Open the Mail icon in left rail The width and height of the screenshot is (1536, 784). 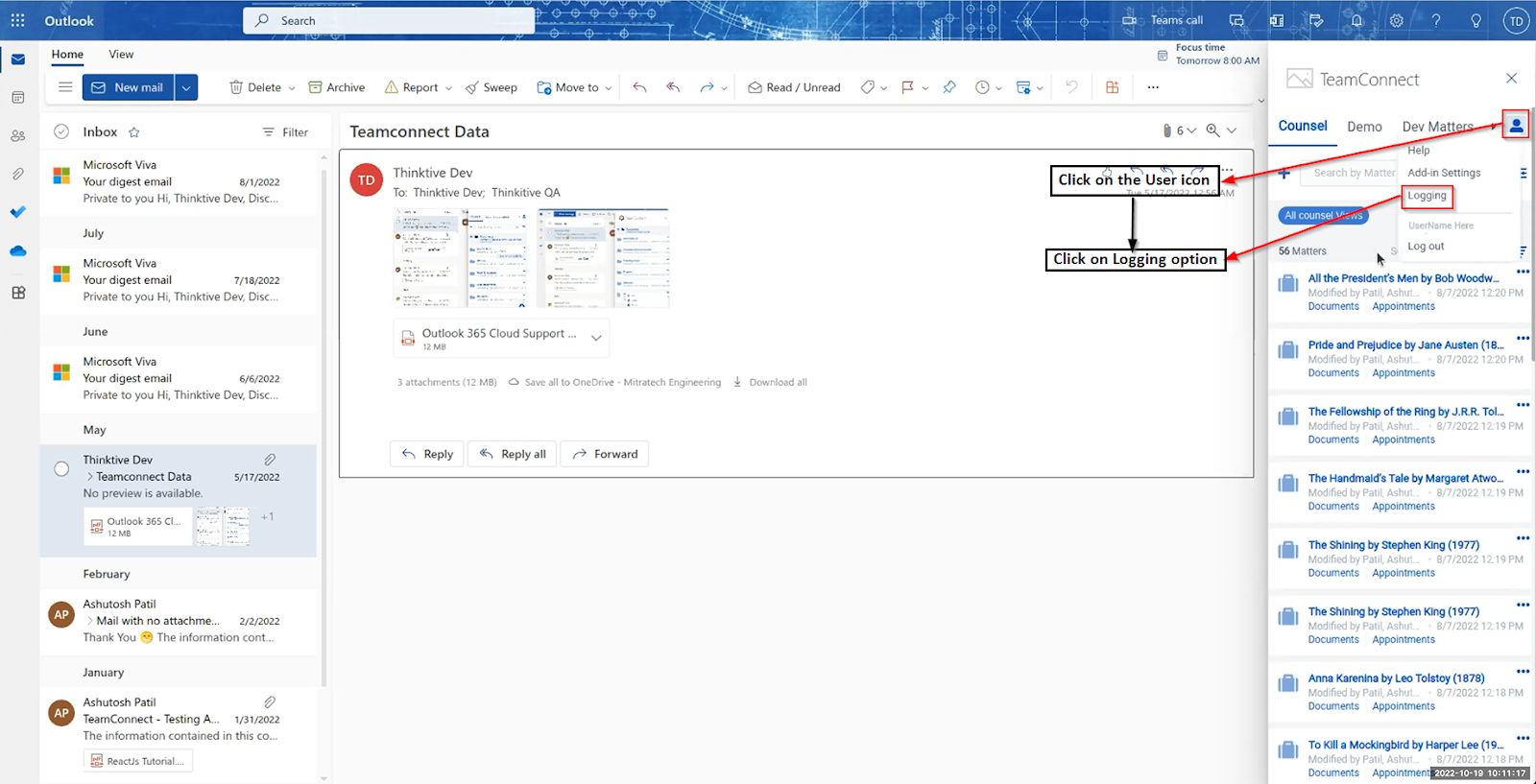[x=18, y=59]
